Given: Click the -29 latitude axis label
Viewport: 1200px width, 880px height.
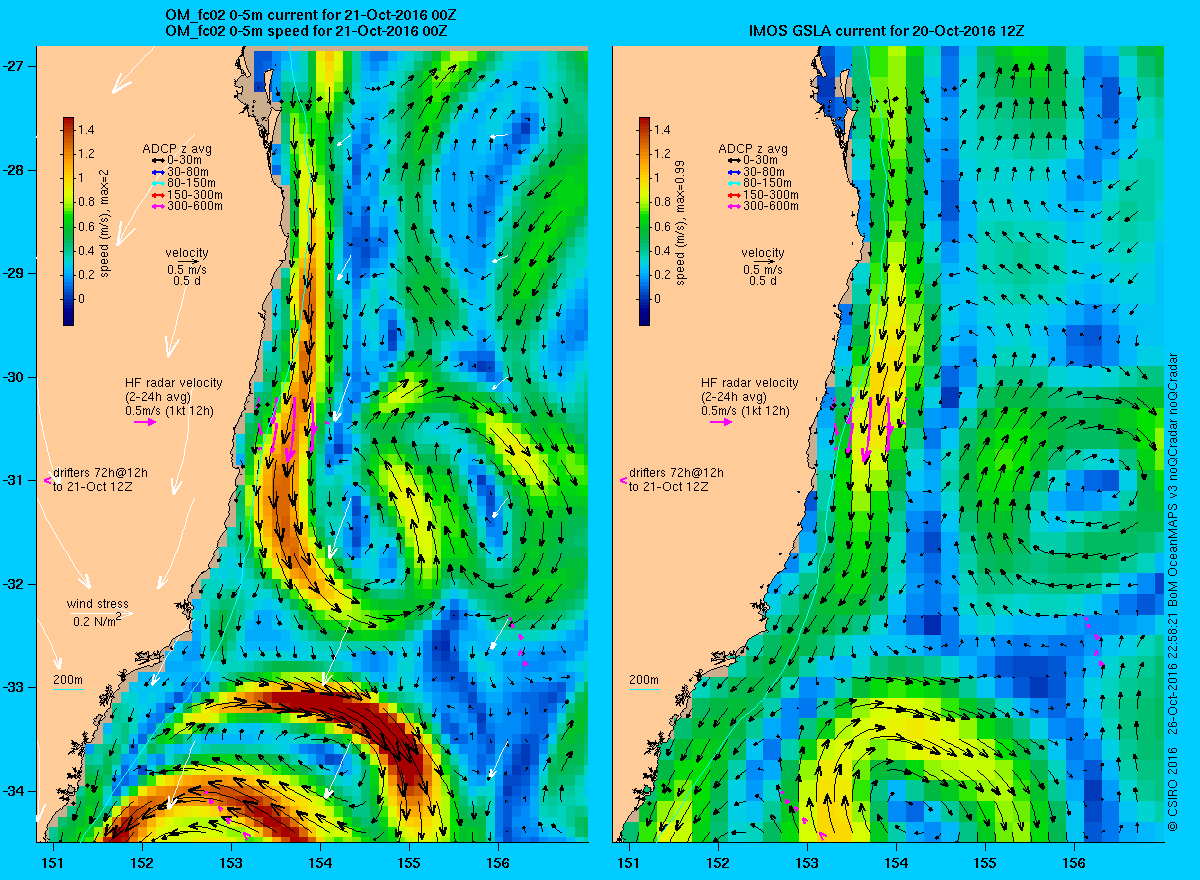Looking at the screenshot, I should [13, 273].
